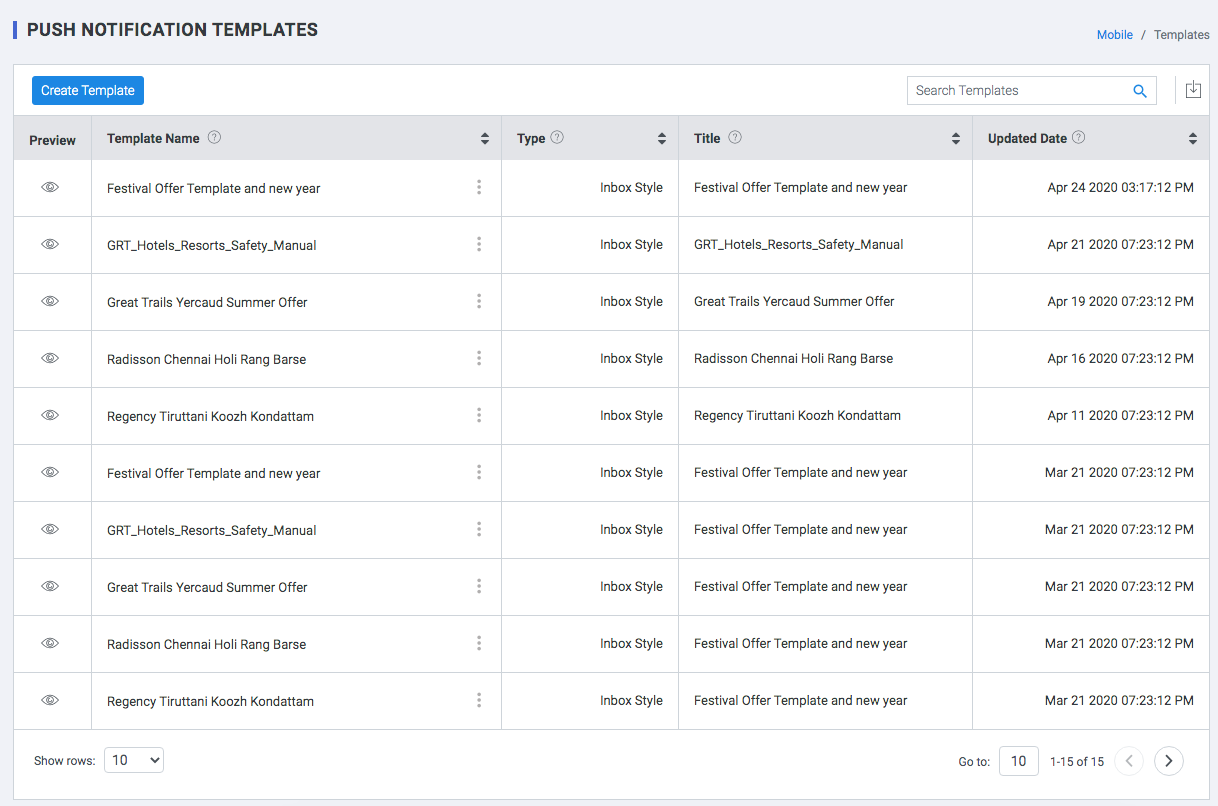Open options menu for Great Trails template dated Mar 21
Screen dimensions: 1218x806
[x=479, y=586]
